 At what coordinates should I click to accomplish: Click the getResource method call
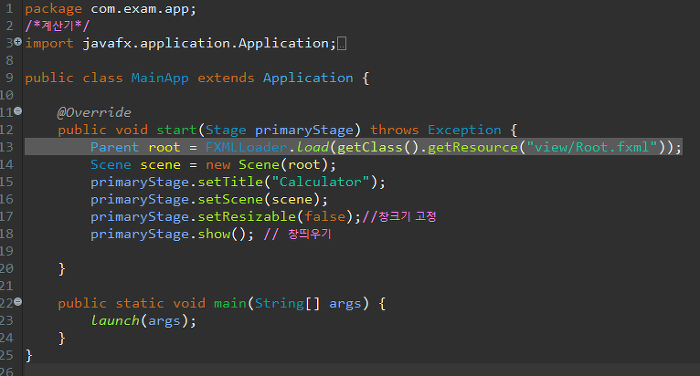click(x=473, y=147)
